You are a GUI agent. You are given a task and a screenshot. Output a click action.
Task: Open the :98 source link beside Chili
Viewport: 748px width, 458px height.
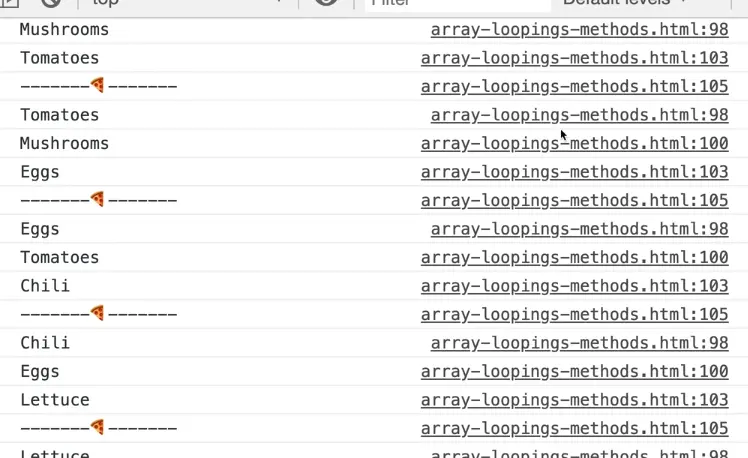point(579,344)
